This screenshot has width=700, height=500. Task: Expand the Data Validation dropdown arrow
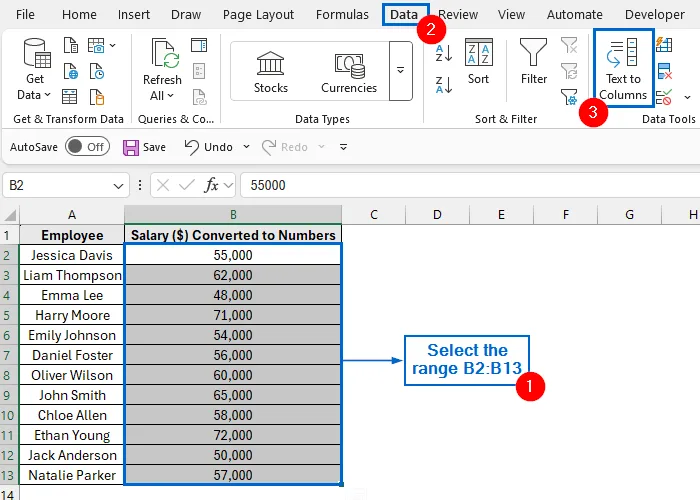click(x=688, y=97)
